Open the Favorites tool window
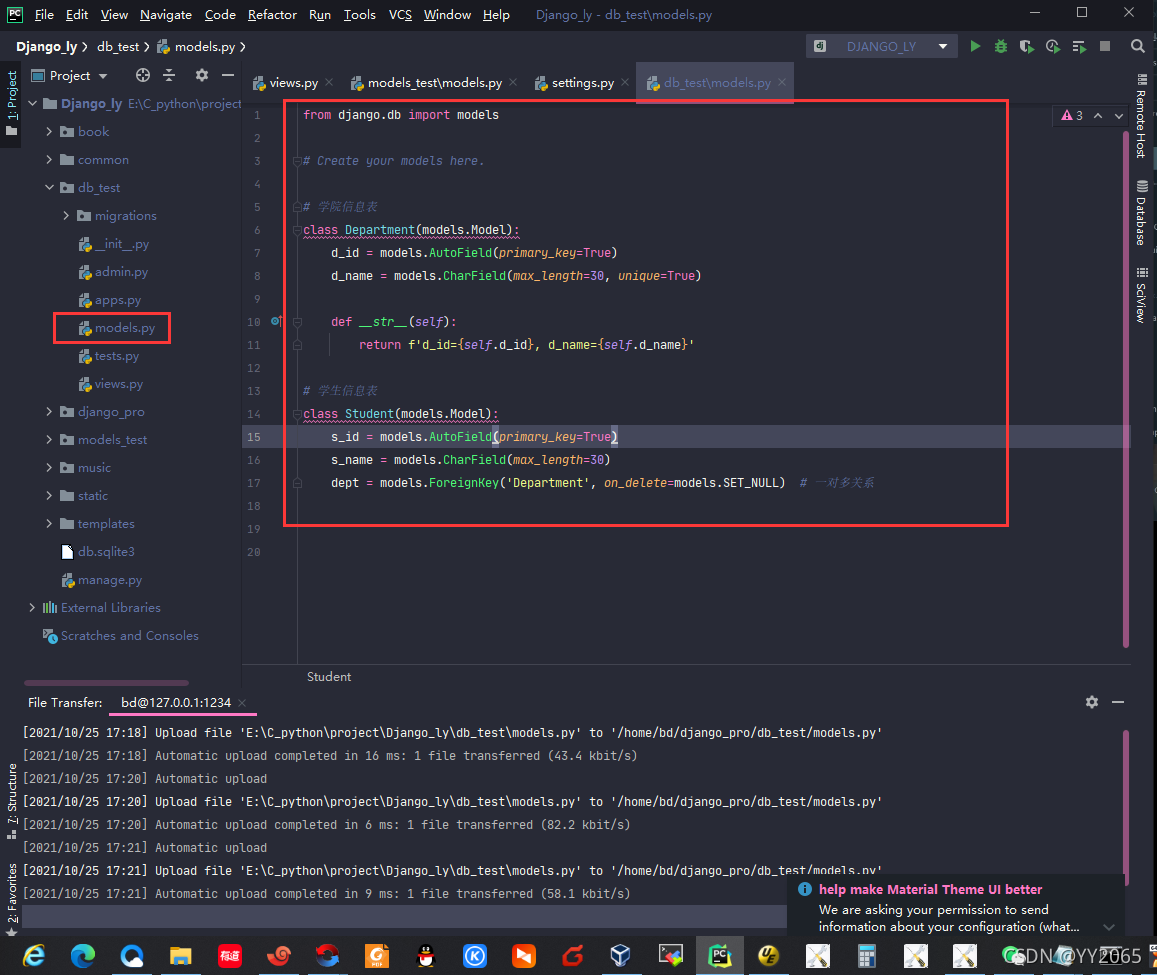The width and height of the screenshot is (1157, 975). pyautogui.click(x=12, y=899)
